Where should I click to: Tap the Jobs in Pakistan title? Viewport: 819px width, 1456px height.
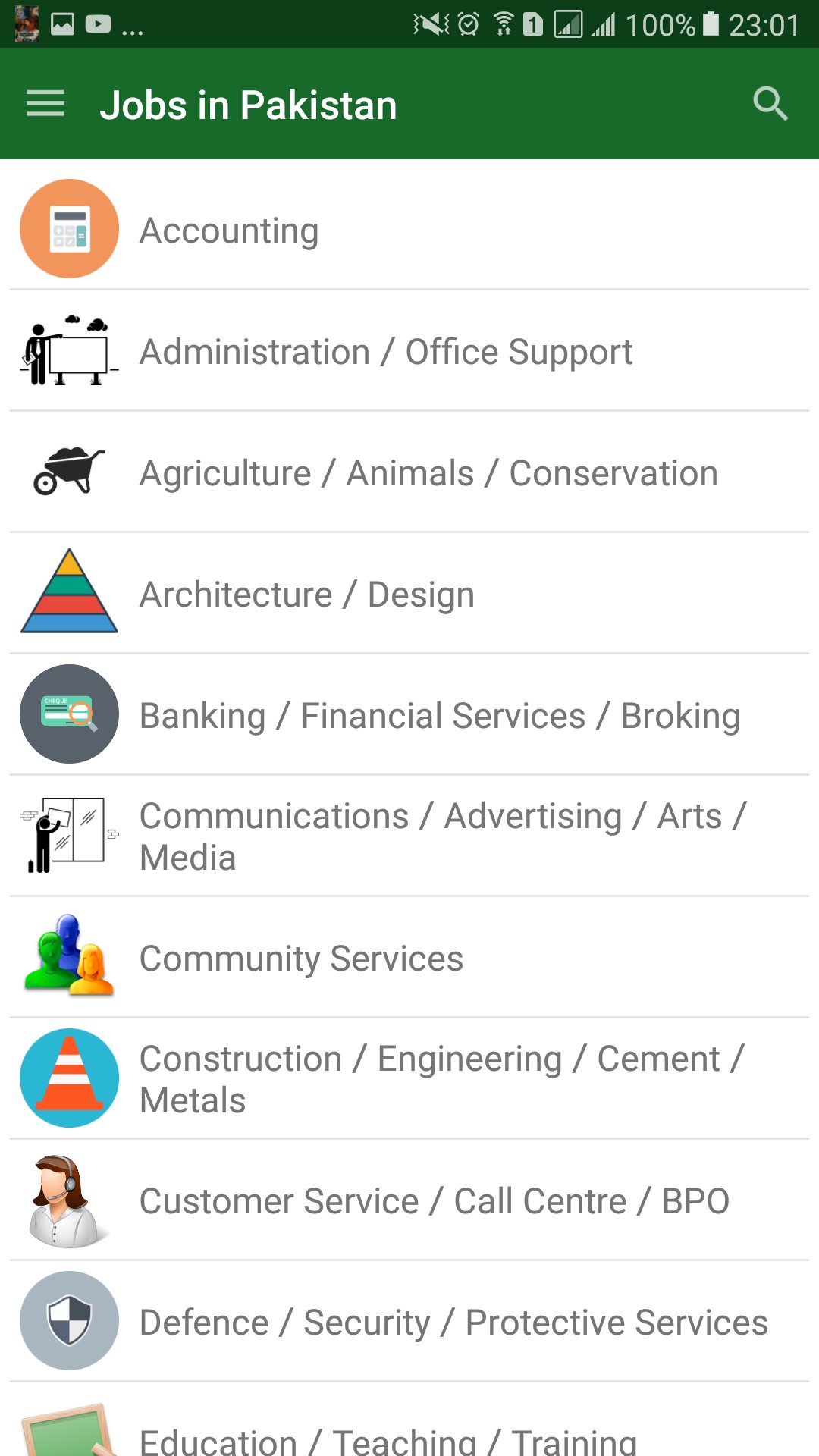tap(248, 105)
